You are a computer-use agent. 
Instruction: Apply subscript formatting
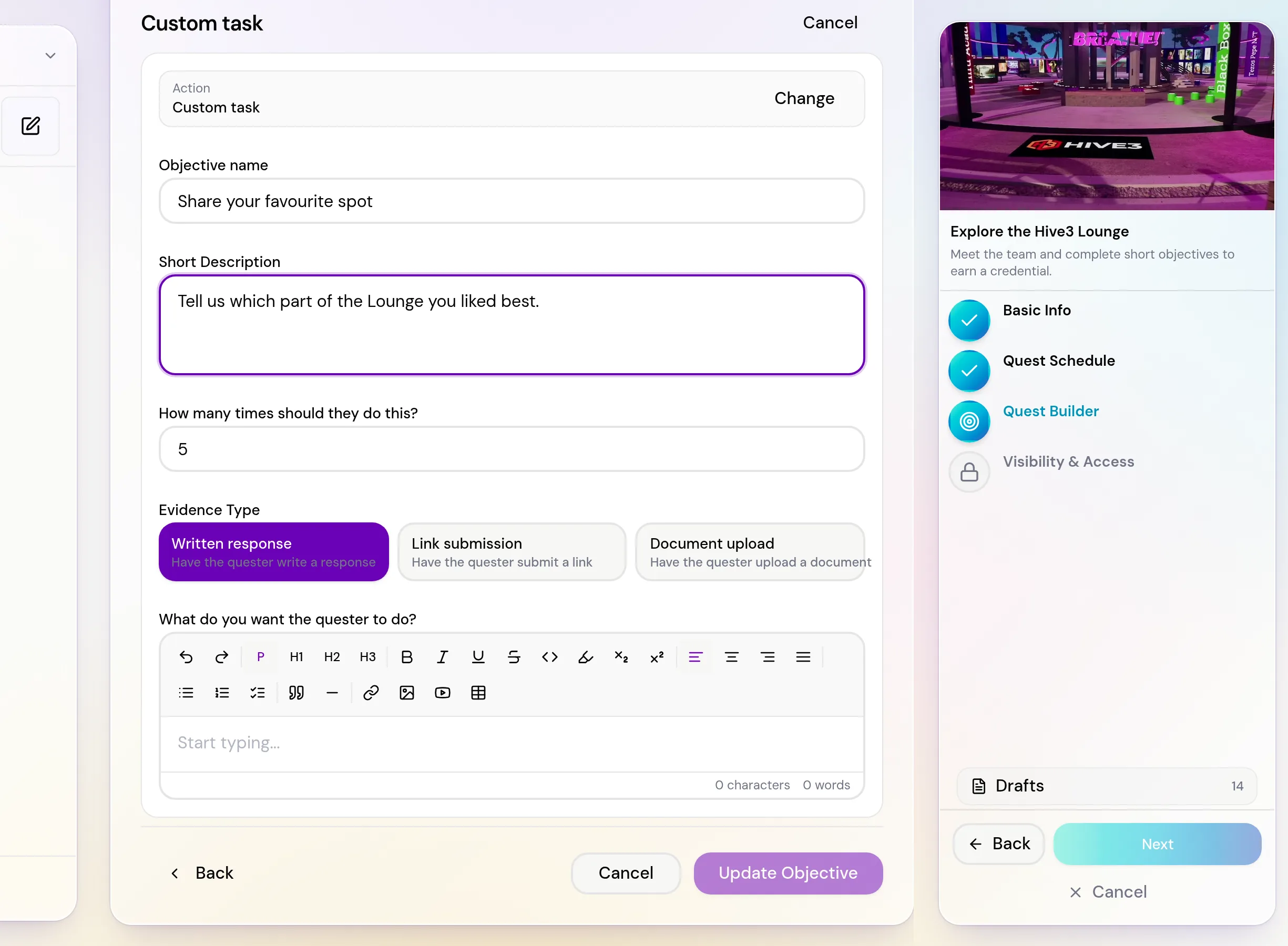[x=621, y=657]
